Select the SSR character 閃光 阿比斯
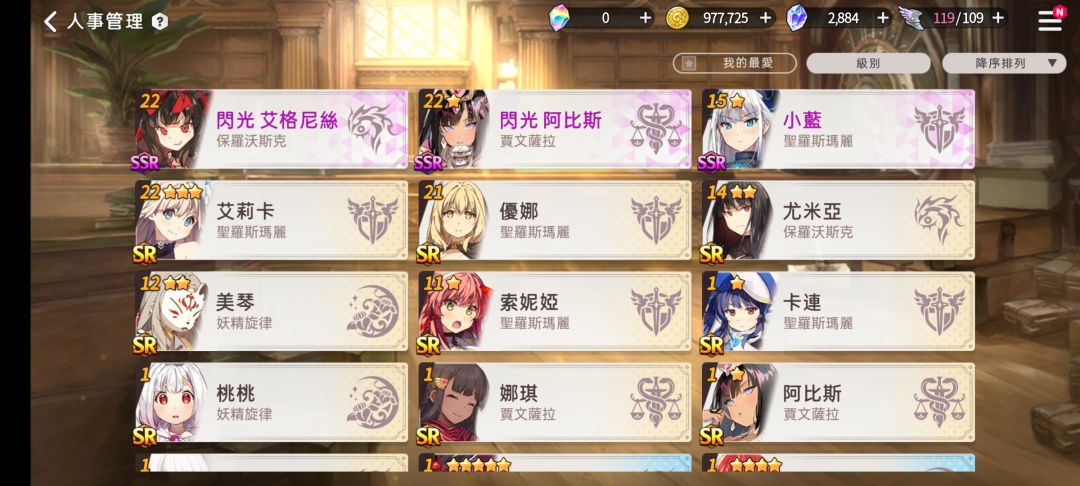1080x486 pixels. coord(555,129)
